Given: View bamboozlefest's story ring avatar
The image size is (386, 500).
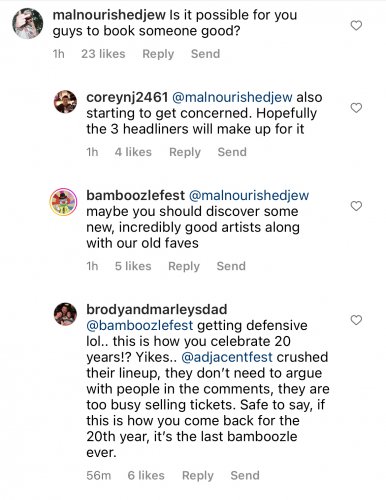Looking at the screenshot, I should [x=63, y=202].
